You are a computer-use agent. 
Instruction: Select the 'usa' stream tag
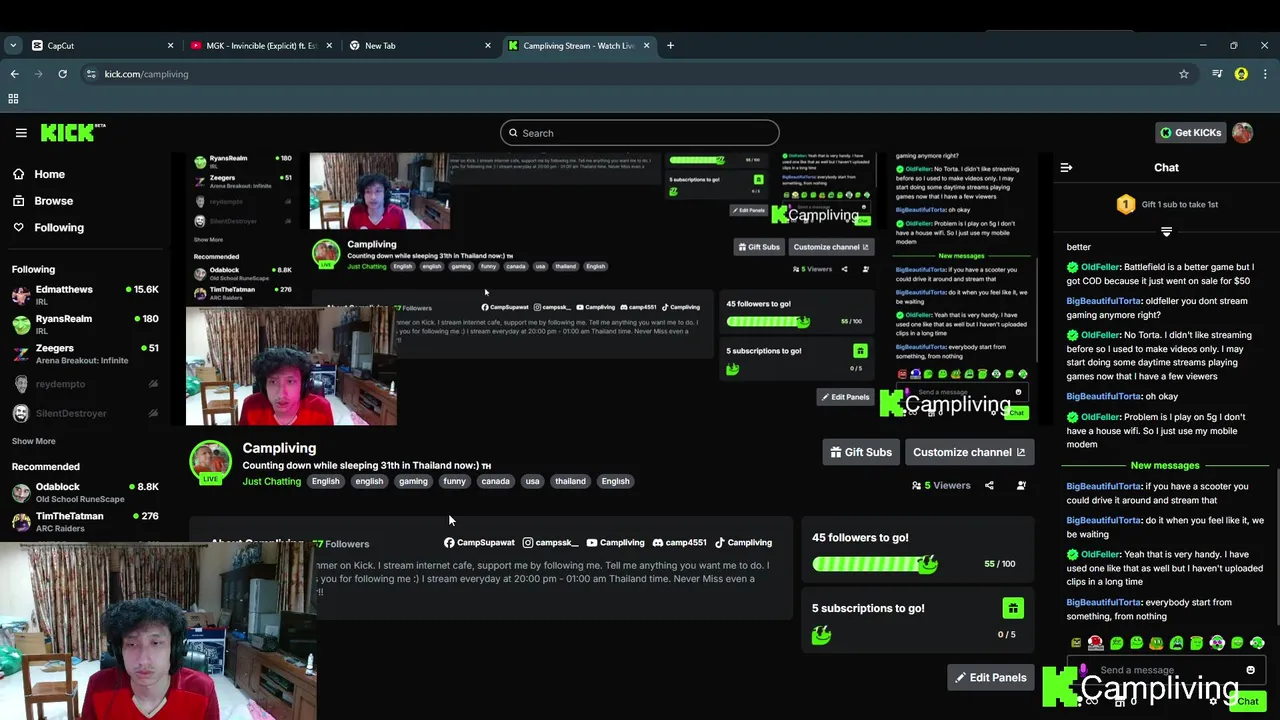pyautogui.click(x=532, y=481)
